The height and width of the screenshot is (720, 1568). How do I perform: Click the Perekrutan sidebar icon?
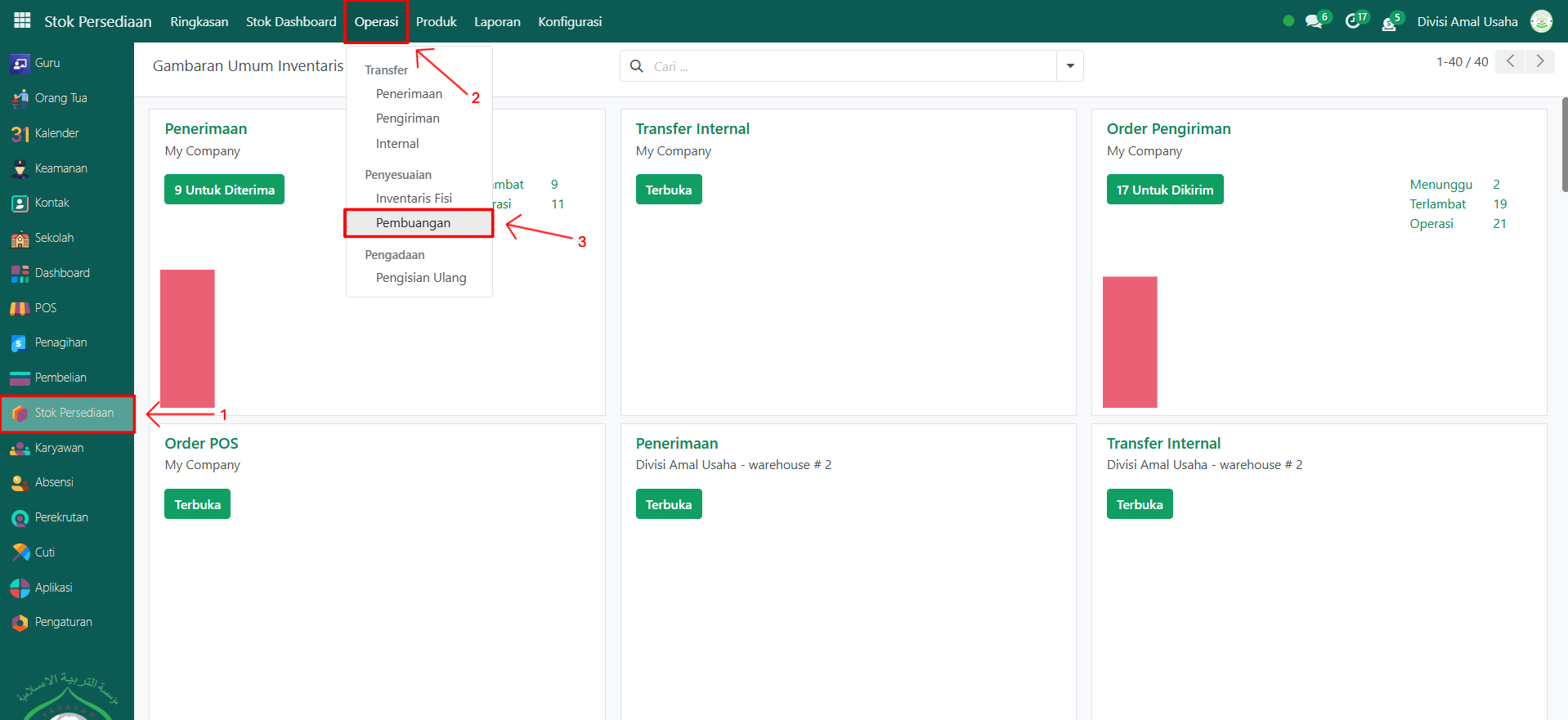pyautogui.click(x=20, y=518)
